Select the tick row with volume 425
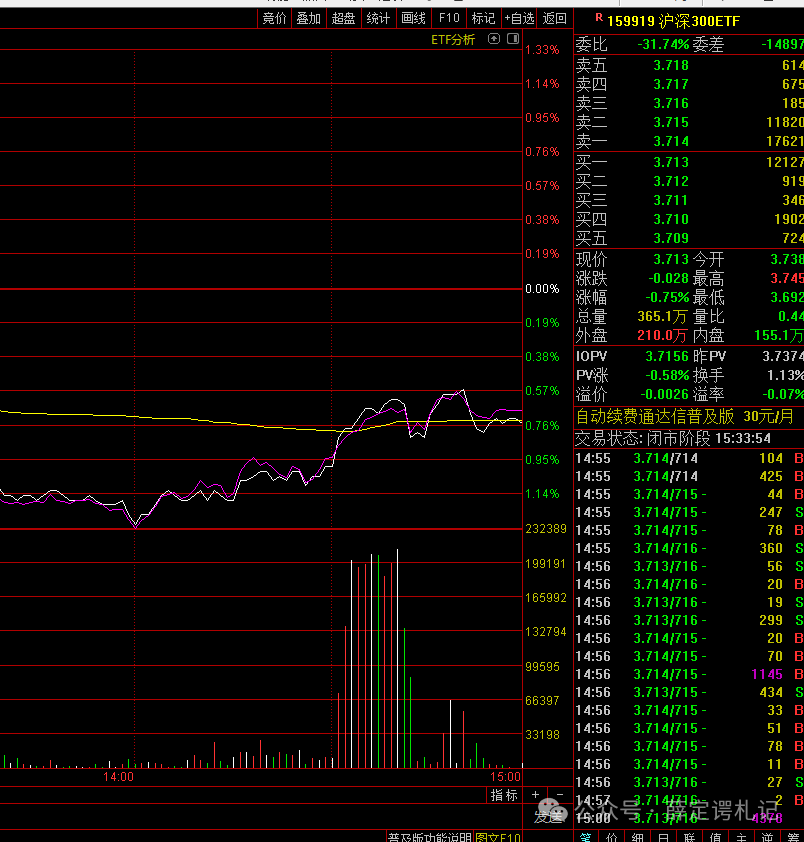The height and width of the screenshot is (842, 804). [689, 476]
